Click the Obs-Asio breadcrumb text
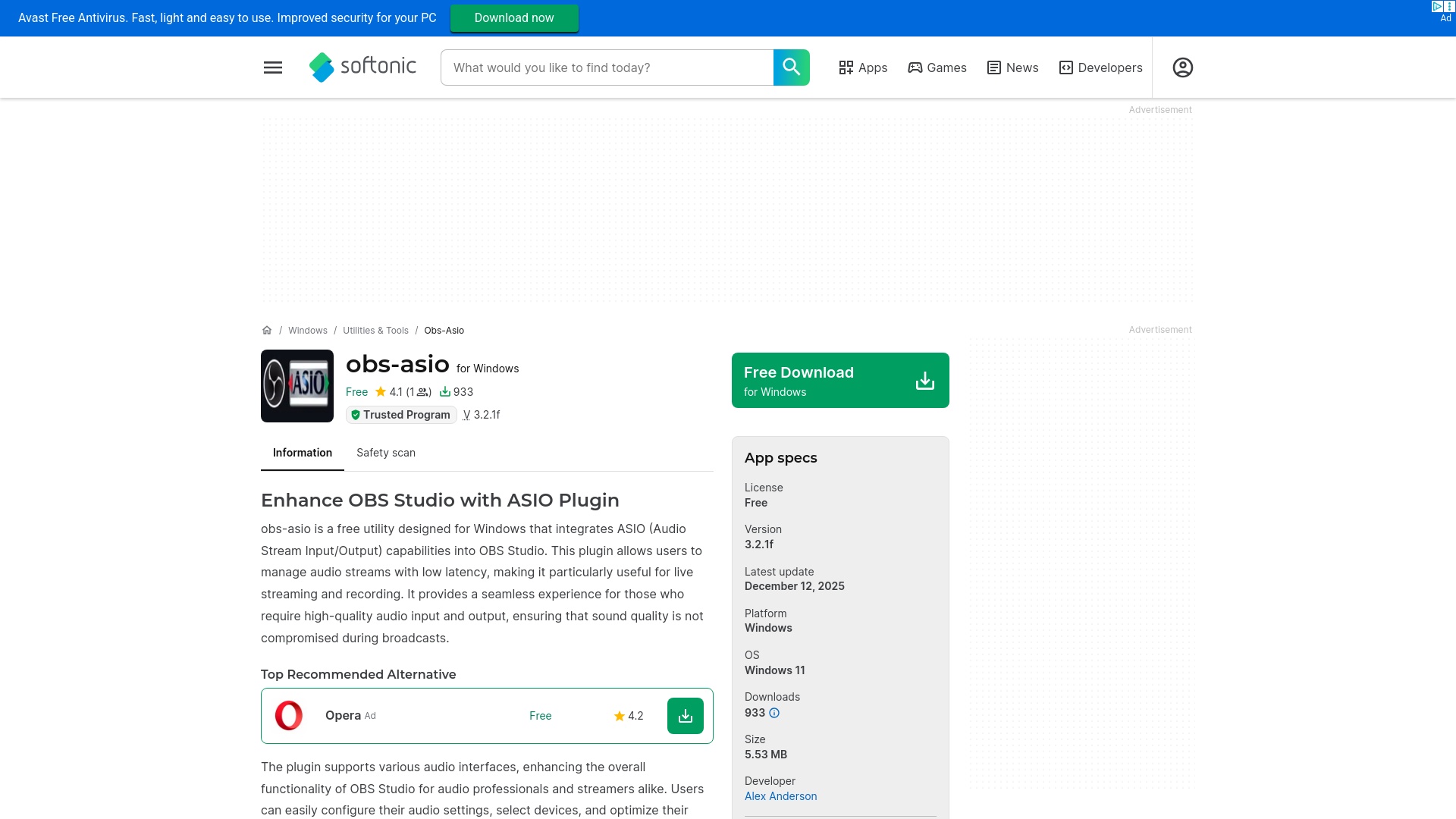 tap(444, 331)
